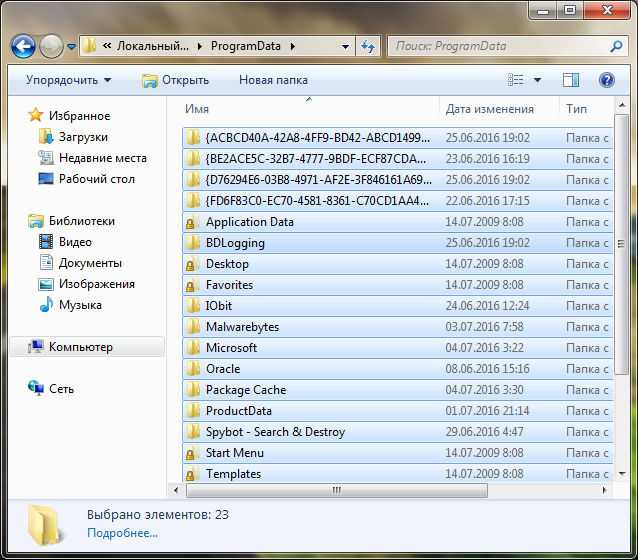Click the locked Favorites folder icon
The image size is (638, 560).
(x=192, y=285)
